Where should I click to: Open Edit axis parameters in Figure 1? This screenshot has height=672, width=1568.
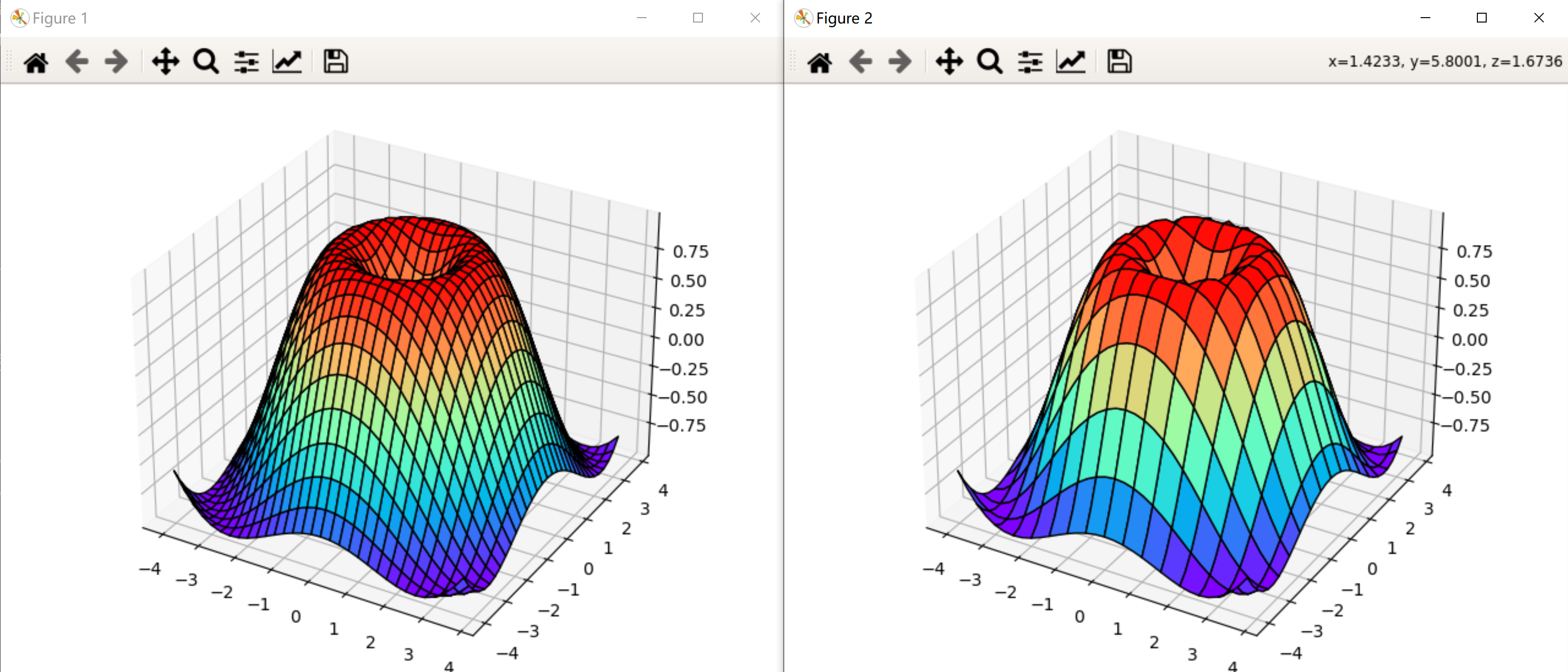tap(287, 62)
